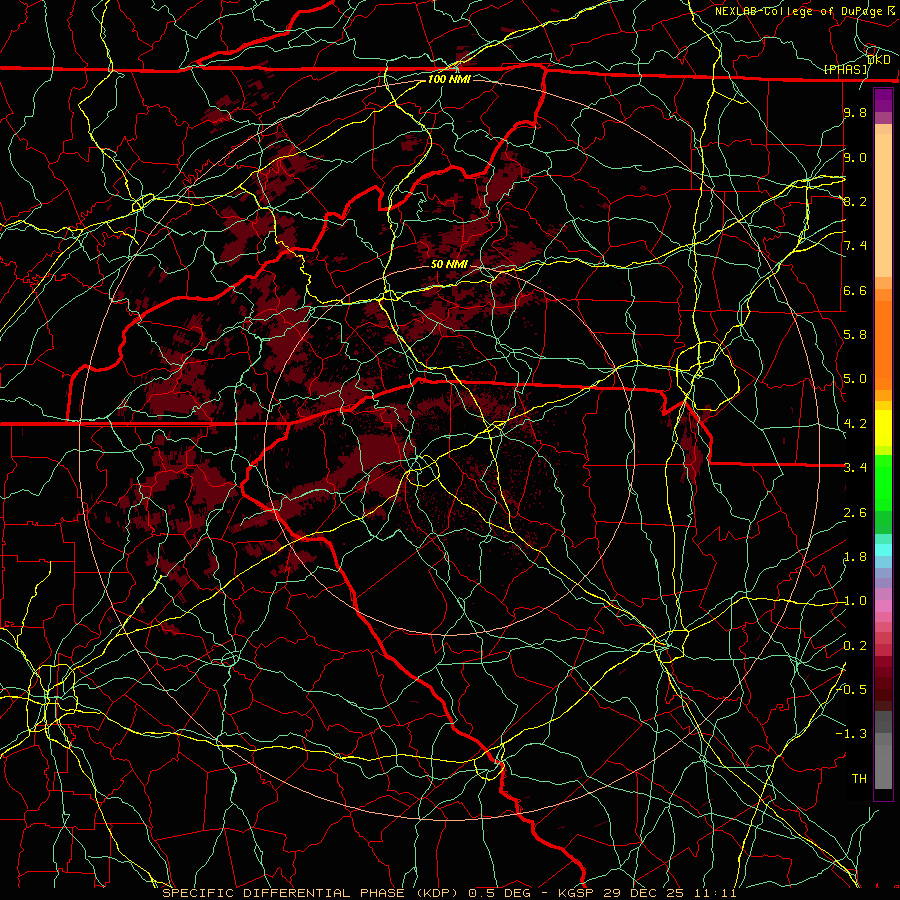Click the cyan segment of the color bar
The width and height of the screenshot is (900, 900).
tap(883, 549)
